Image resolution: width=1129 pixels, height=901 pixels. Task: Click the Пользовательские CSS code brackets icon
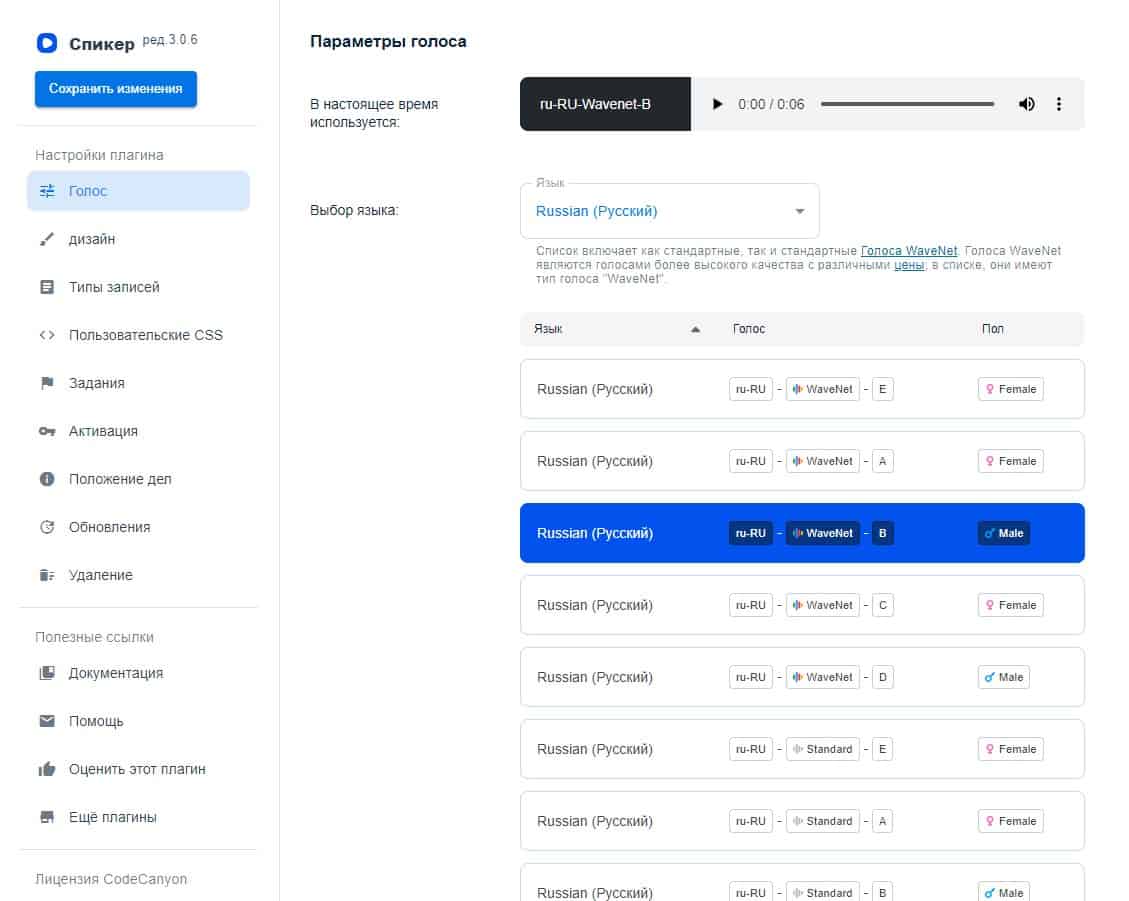pyautogui.click(x=47, y=335)
